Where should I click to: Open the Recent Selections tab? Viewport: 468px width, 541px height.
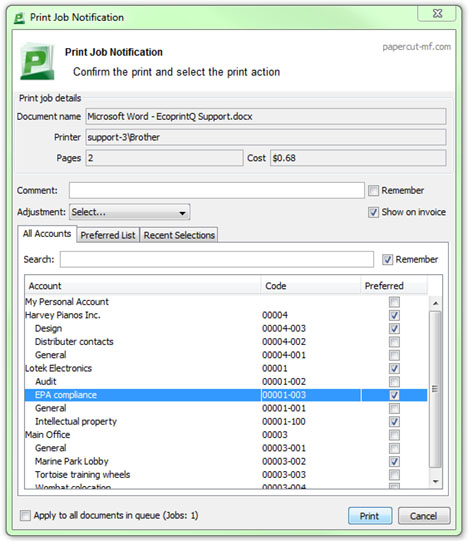pos(179,235)
